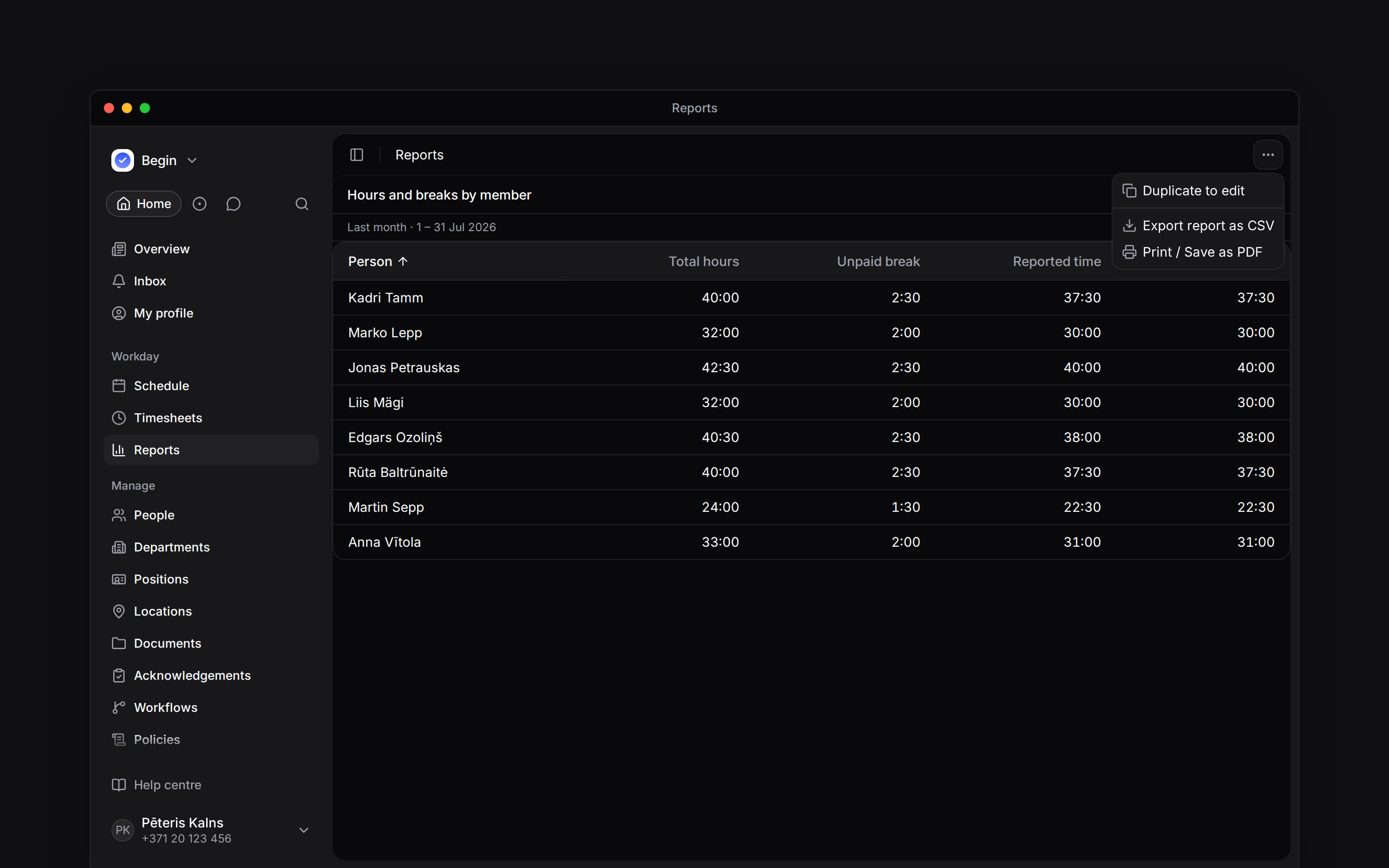The height and width of the screenshot is (868, 1389).
Task: Expand the Pēteris Kalns account chevron
Action: (x=304, y=830)
